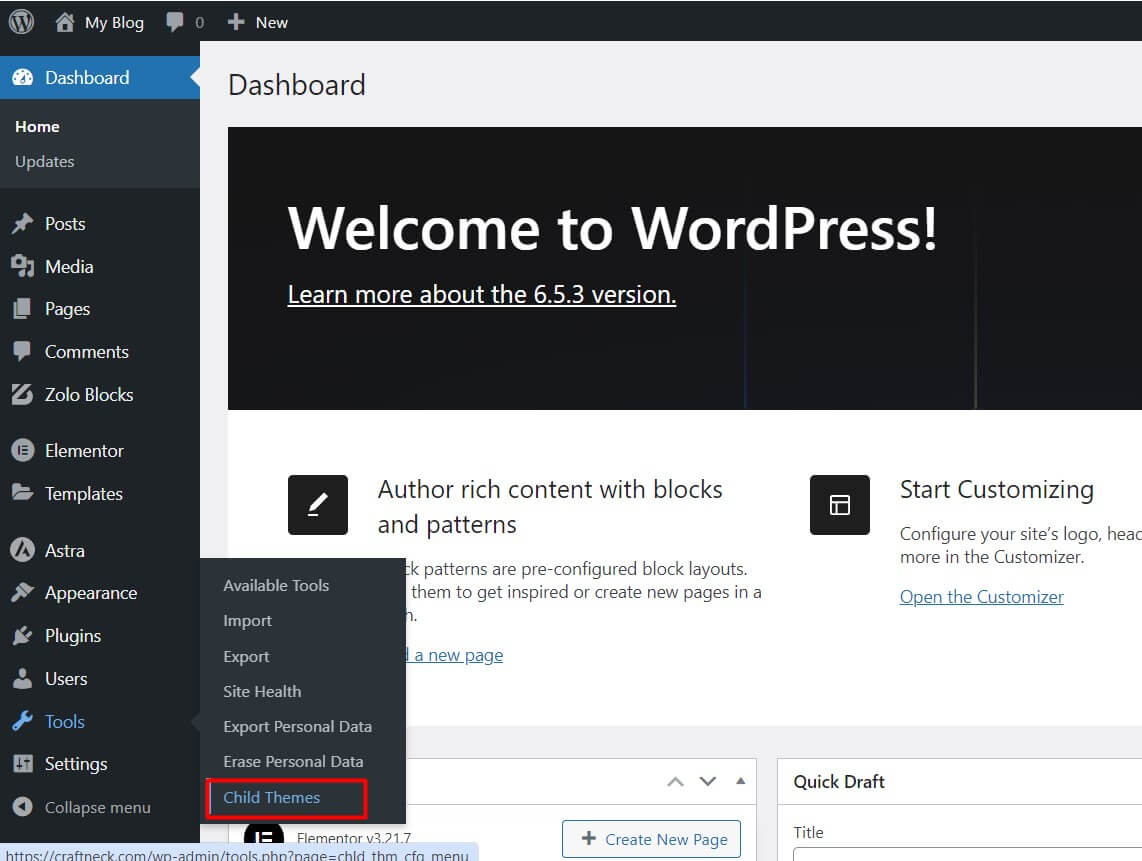Click the plus icon beside New

[236, 22]
